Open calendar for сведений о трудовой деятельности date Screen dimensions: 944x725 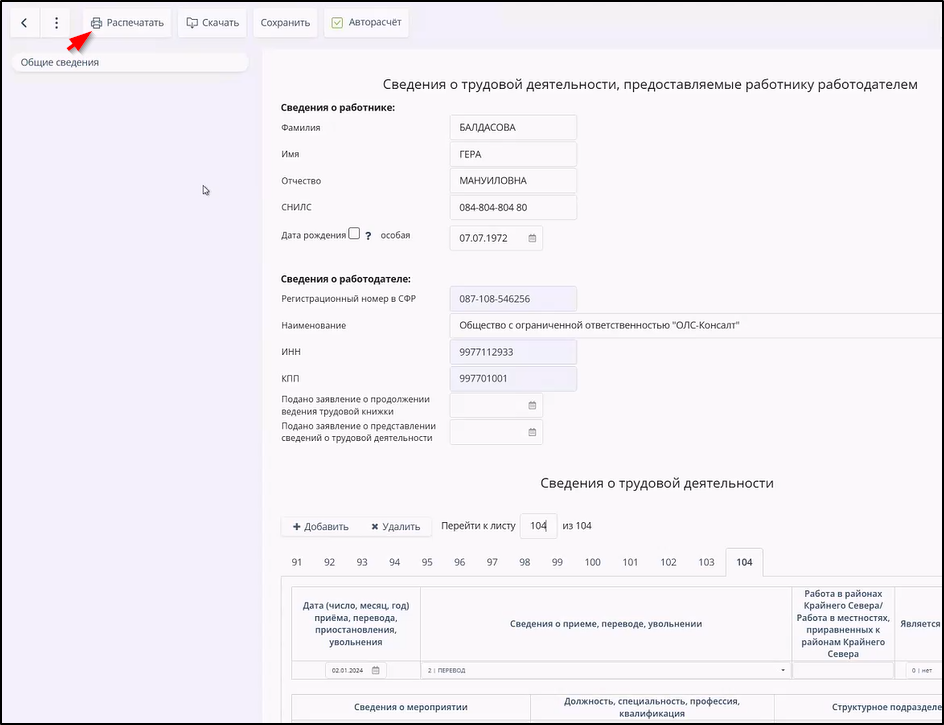532,432
